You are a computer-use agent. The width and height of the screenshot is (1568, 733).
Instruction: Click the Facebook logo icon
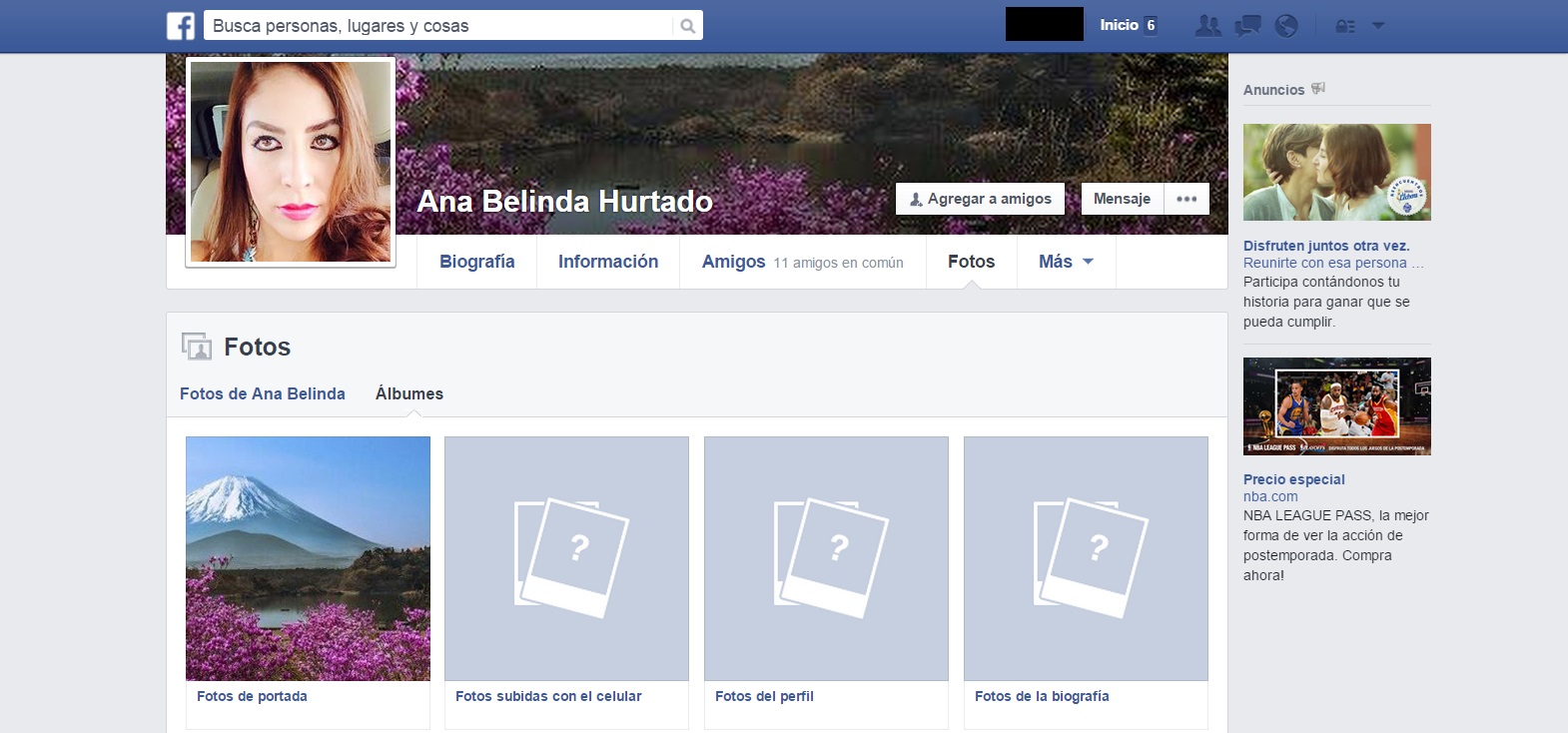click(181, 25)
